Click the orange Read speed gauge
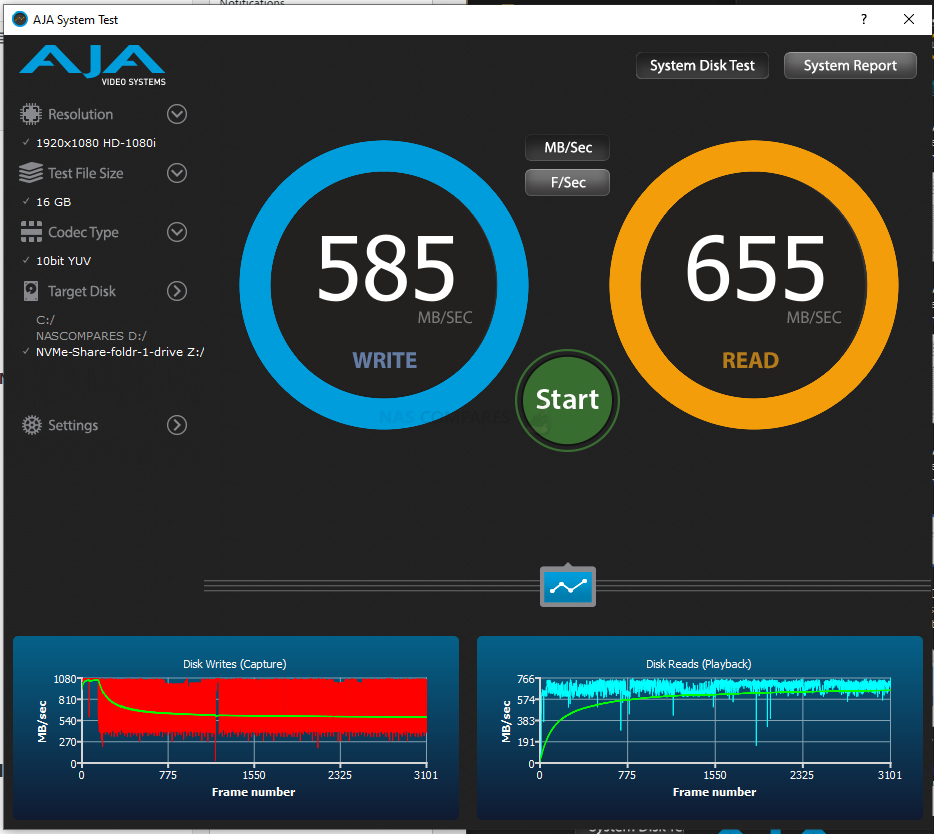The image size is (934, 834). [754, 285]
